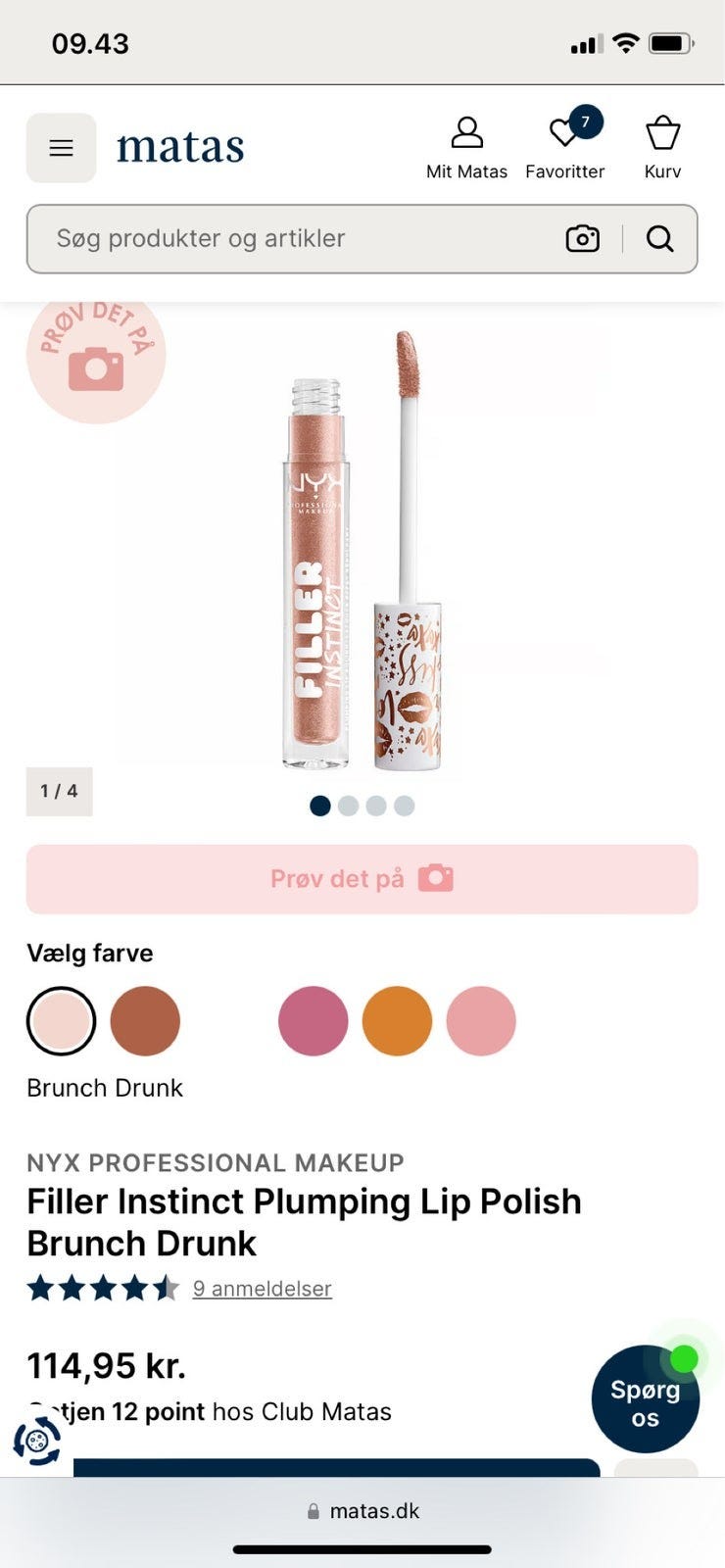Image resolution: width=725 pixels, height=1568 pixels.
Task: Open the 9 anmeldelser reviews link
Action: click(x=263, y=1289)
